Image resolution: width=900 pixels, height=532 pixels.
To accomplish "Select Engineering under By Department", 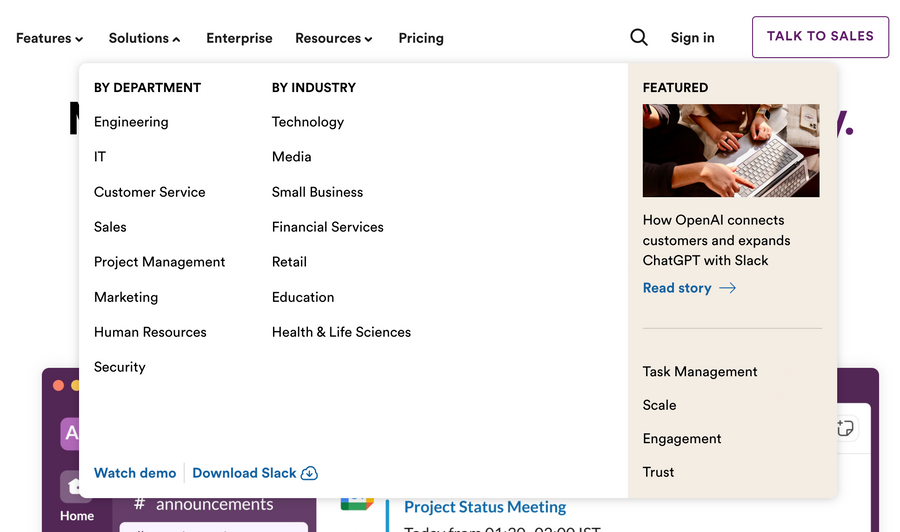I will pos(131,122).
